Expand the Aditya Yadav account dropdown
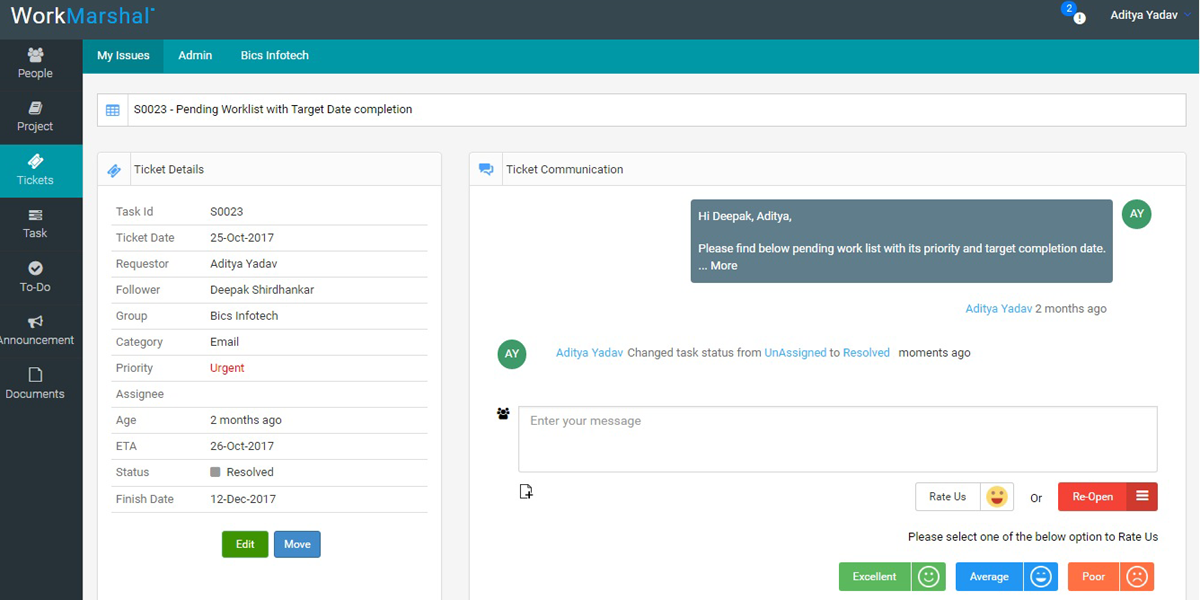The image size is (1200, 600). pos(1146,14)
